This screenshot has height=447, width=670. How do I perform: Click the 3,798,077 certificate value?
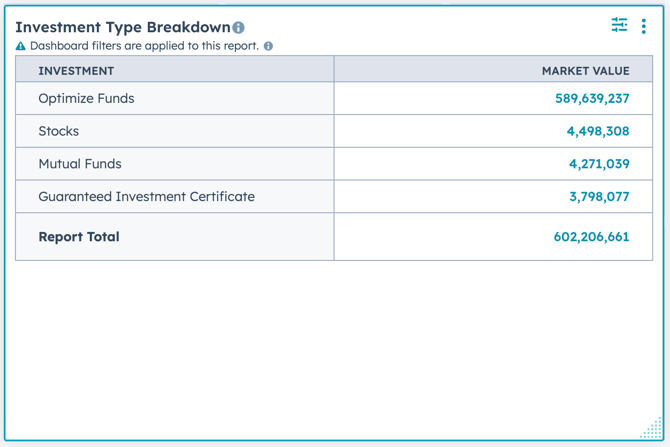[x=599, y=197]
